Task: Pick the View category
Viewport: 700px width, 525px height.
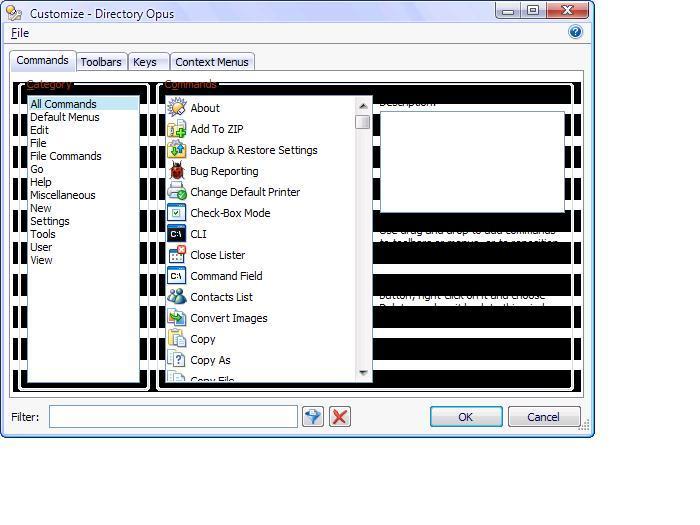Action: [83, 260]
